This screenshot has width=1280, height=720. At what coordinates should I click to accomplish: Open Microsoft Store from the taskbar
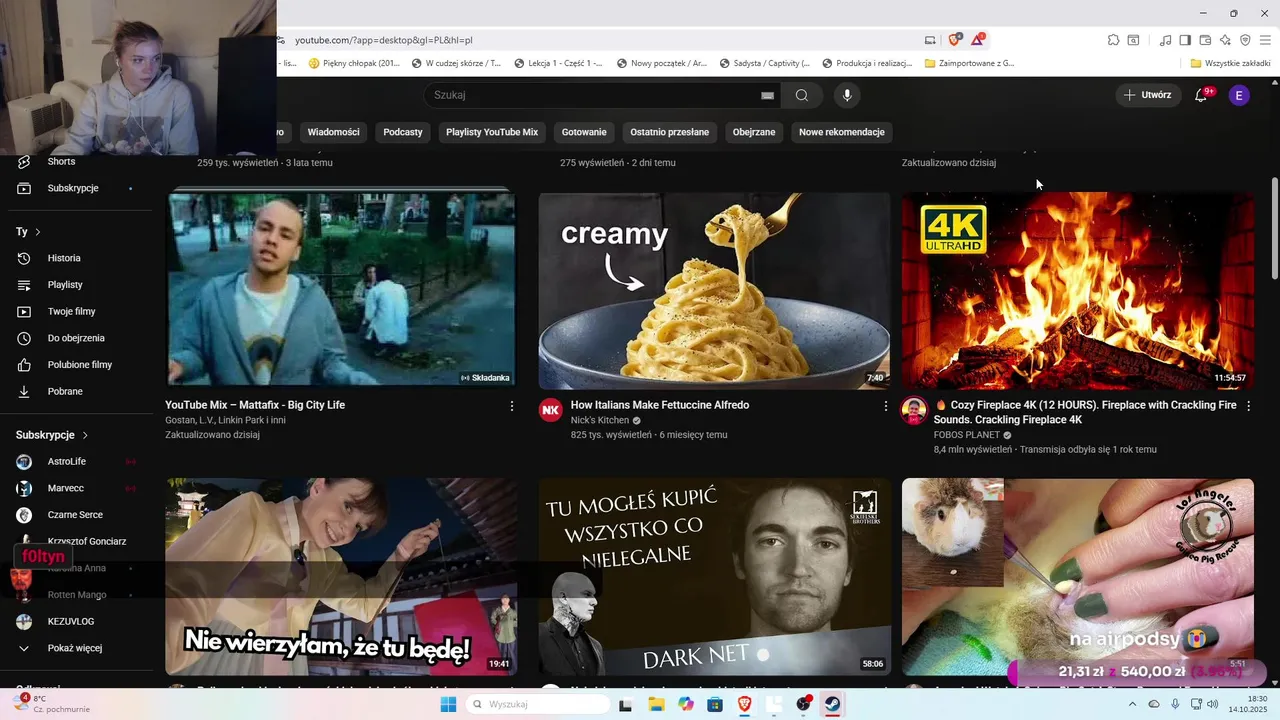coord(715,704)
